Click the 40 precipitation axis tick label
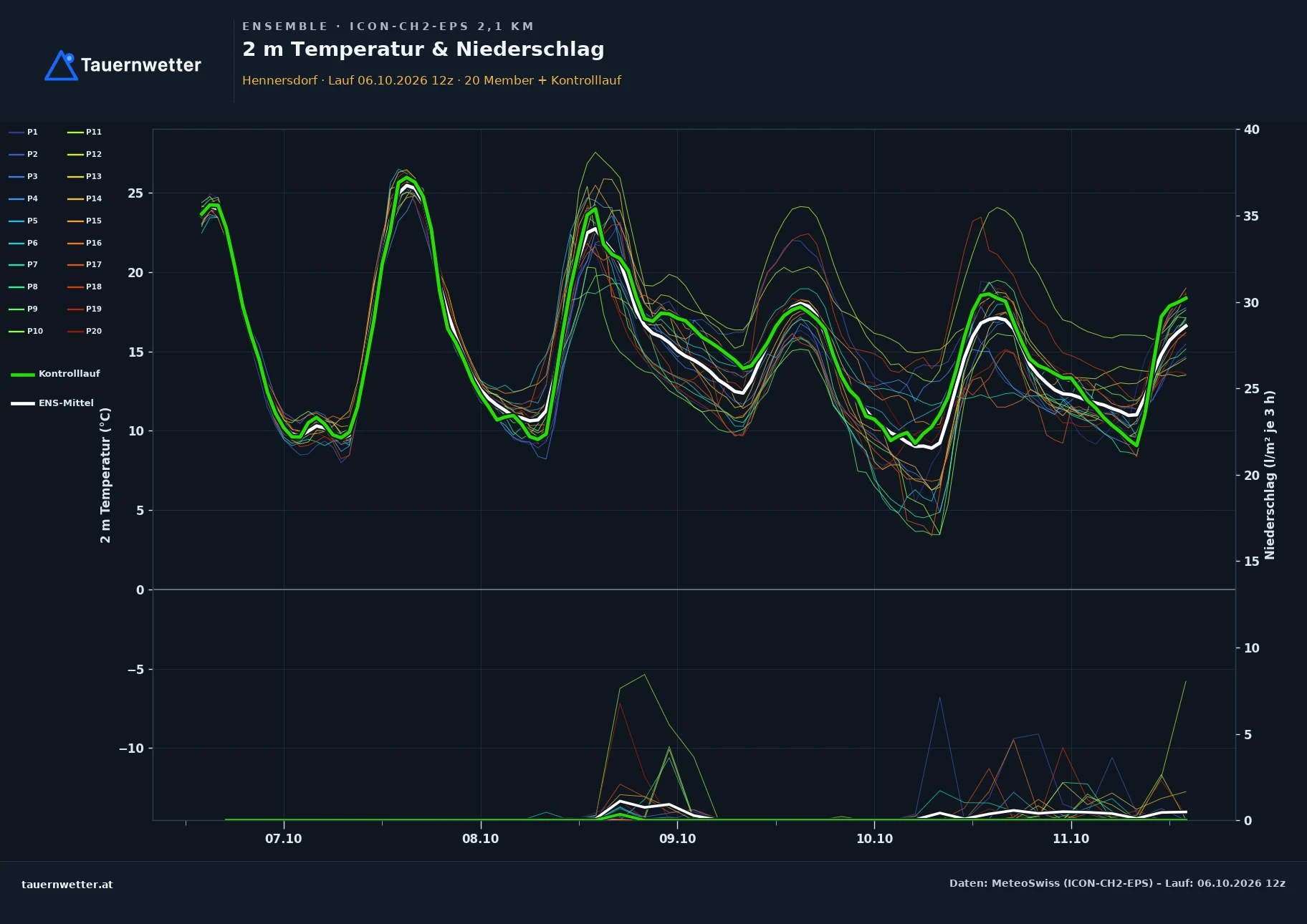Screen dimensions: 1307x924 1252,130
